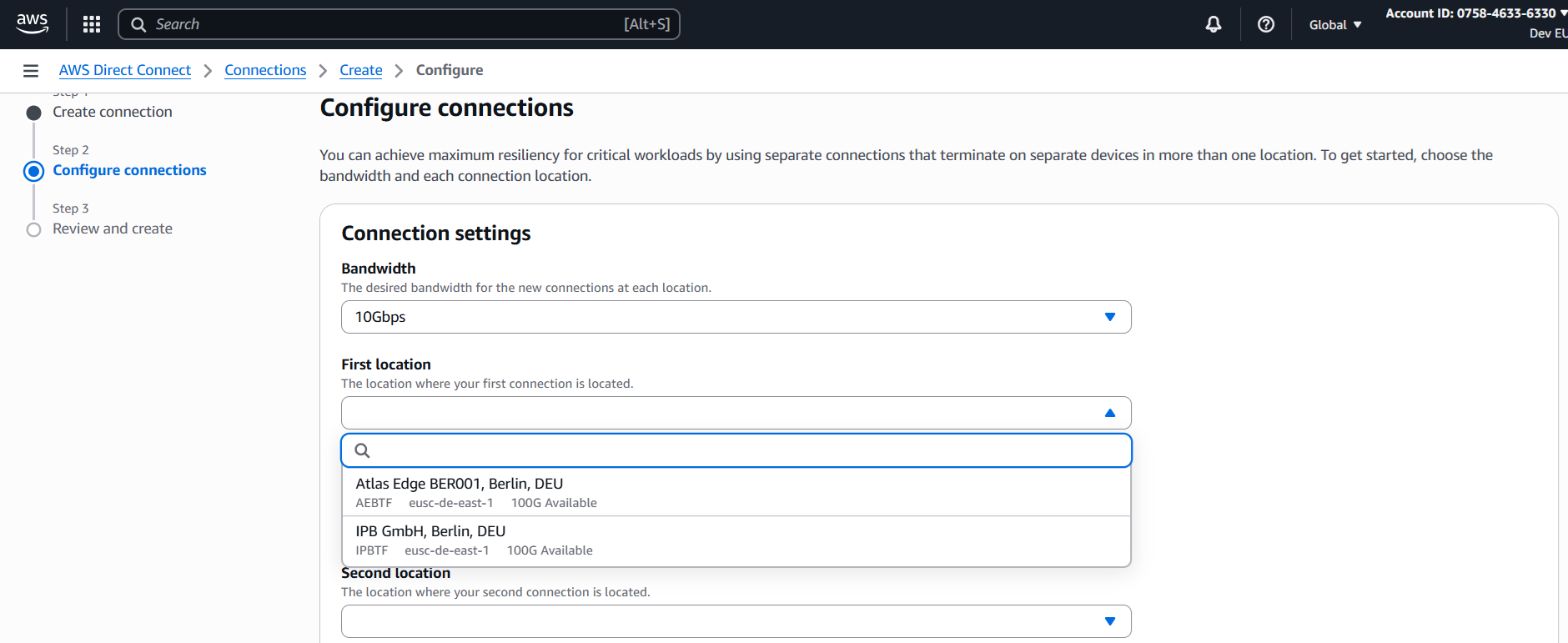Open the help question mark menu
This screenshot has height=643, width=1568.
1266,24
